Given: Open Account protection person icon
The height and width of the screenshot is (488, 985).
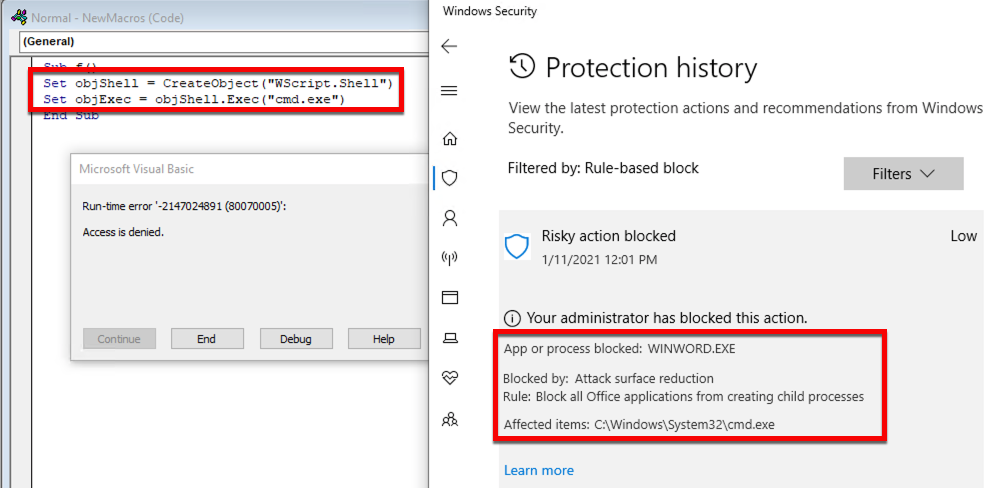Looking at the screenshot, I should point(449,217).
